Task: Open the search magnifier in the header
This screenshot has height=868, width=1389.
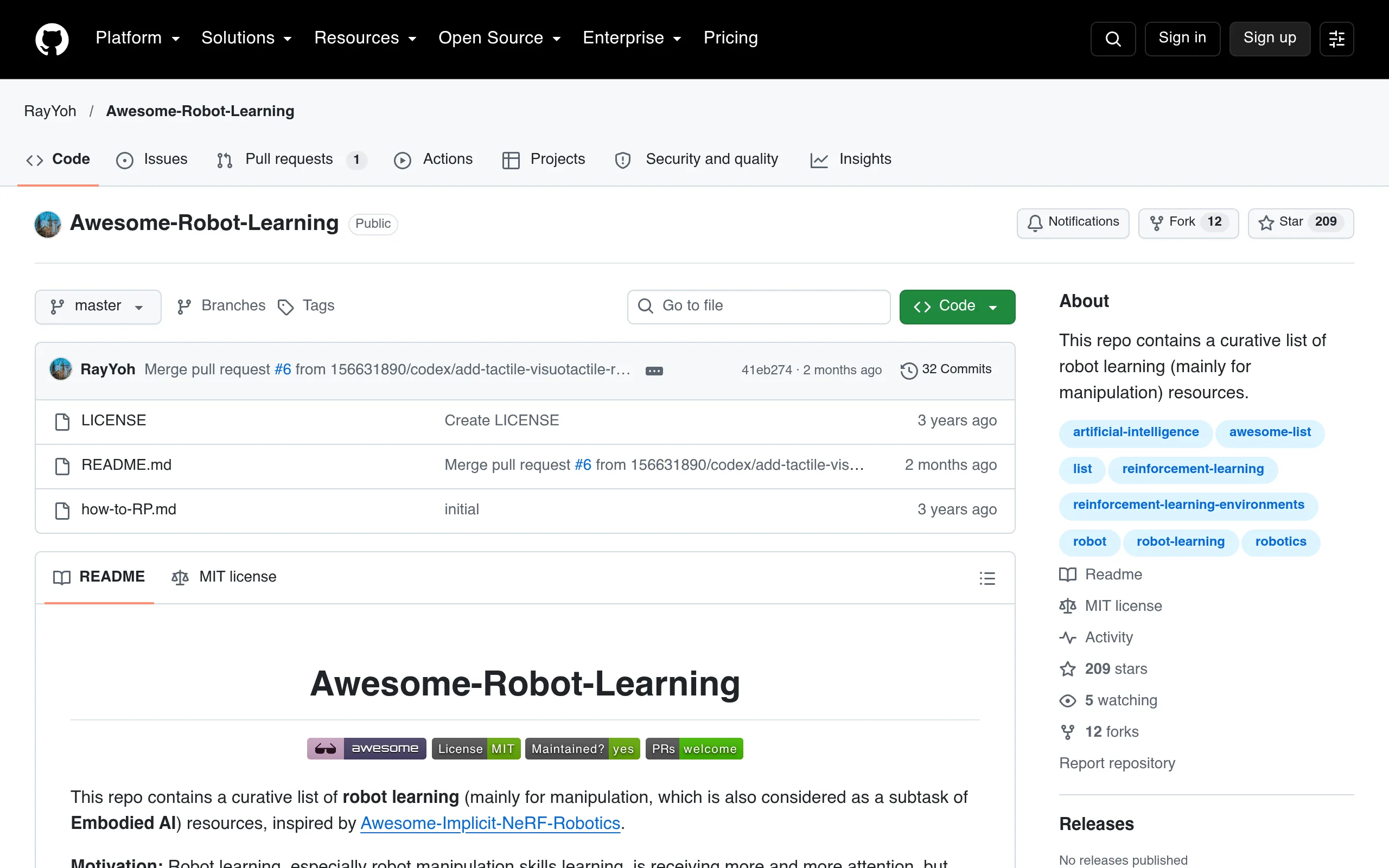Action: [1112, 39]
